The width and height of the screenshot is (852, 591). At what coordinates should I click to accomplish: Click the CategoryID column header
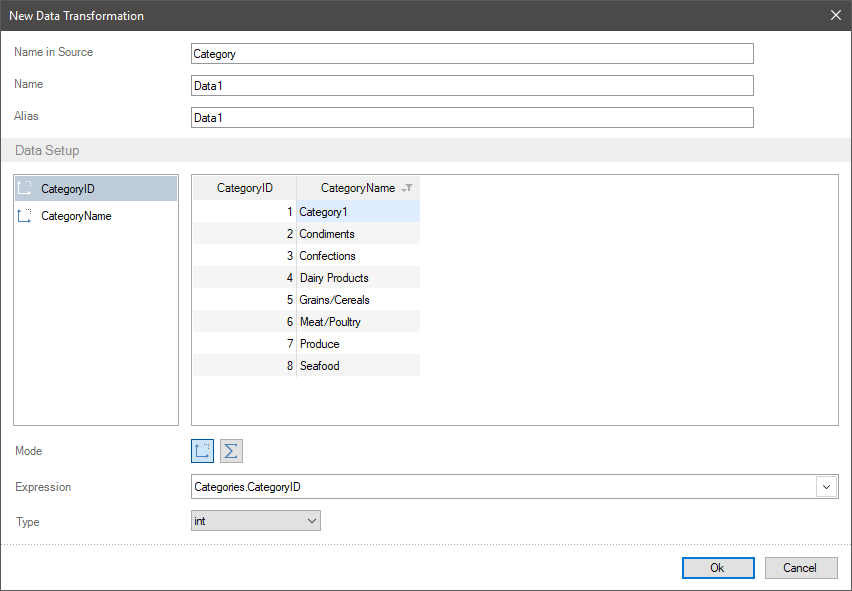[244, 188]
